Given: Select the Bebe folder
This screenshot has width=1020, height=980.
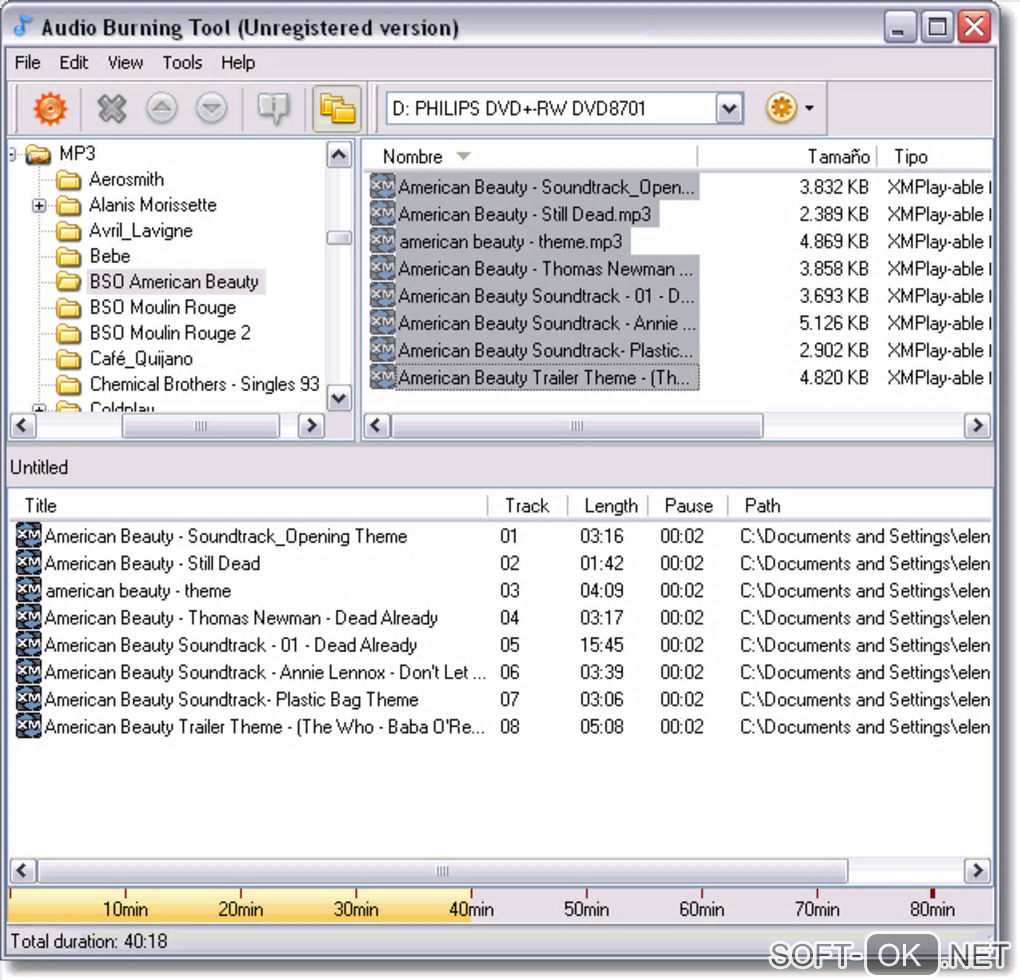Looking at the screenshot, I should tap(110, 256).
